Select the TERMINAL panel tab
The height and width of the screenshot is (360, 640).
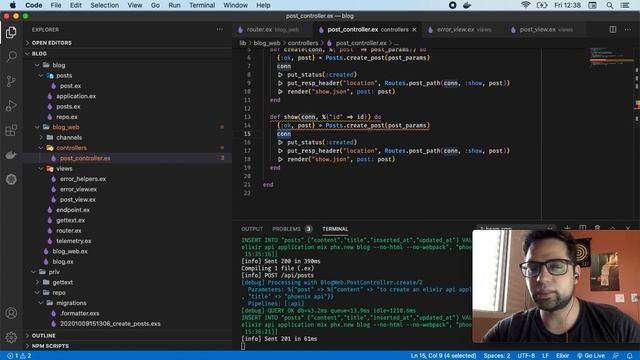[335, 229]
